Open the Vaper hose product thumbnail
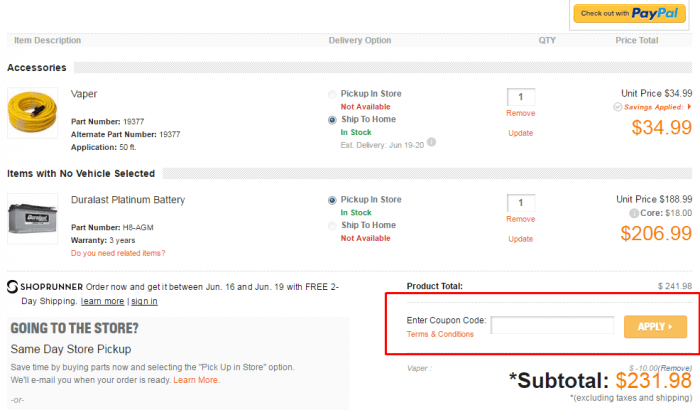The height and width of the screenshot is (410, 700). tap(33, 113)
